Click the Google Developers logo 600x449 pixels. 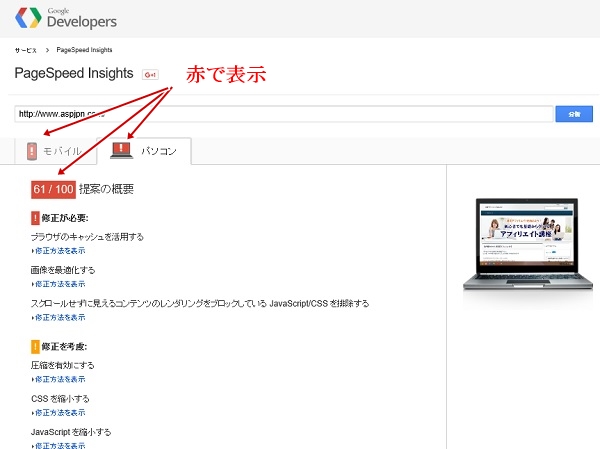click(66, 18)
